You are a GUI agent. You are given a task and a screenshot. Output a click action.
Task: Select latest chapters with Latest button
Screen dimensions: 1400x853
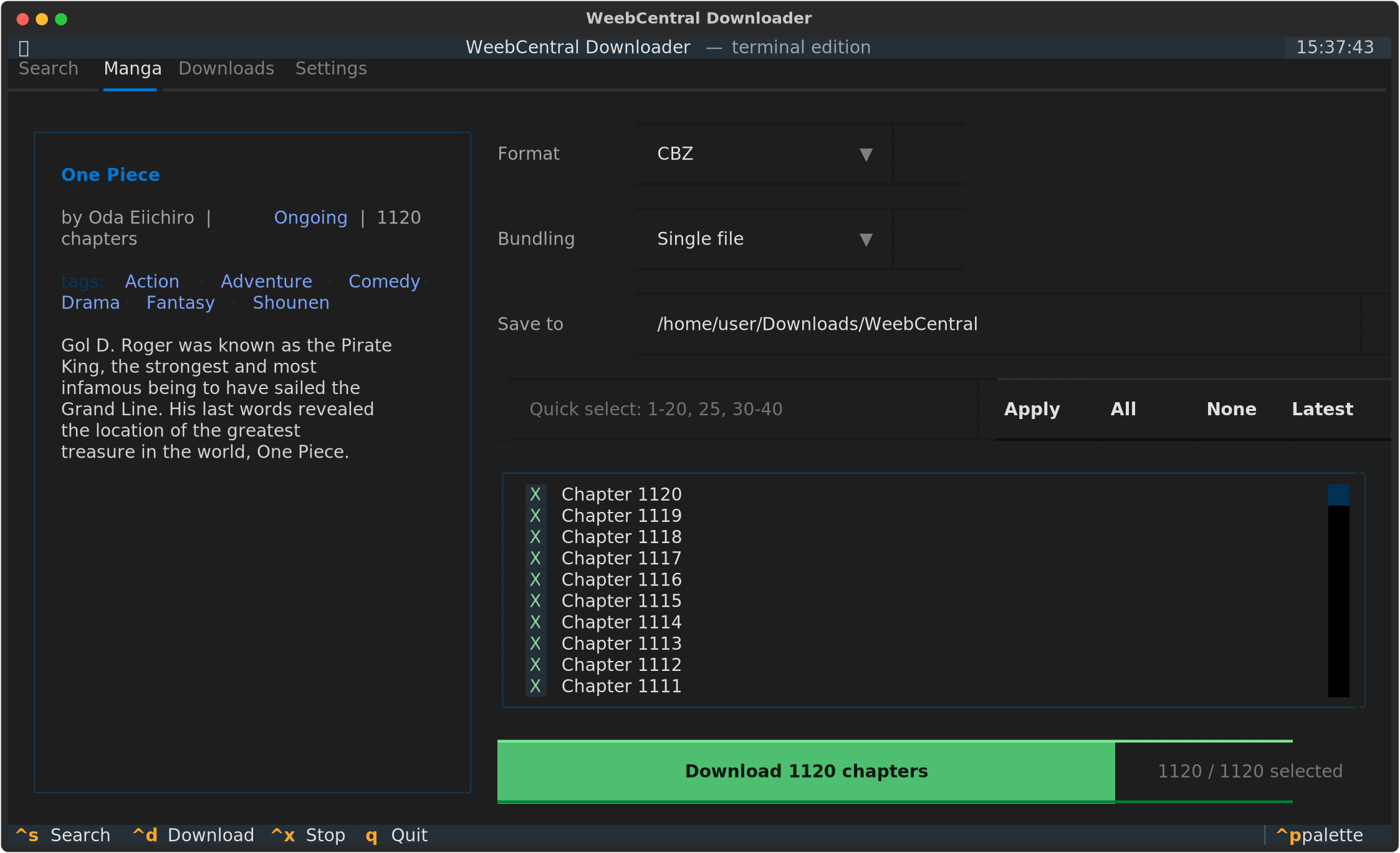pyautogui.click(x=1323, y=409)
